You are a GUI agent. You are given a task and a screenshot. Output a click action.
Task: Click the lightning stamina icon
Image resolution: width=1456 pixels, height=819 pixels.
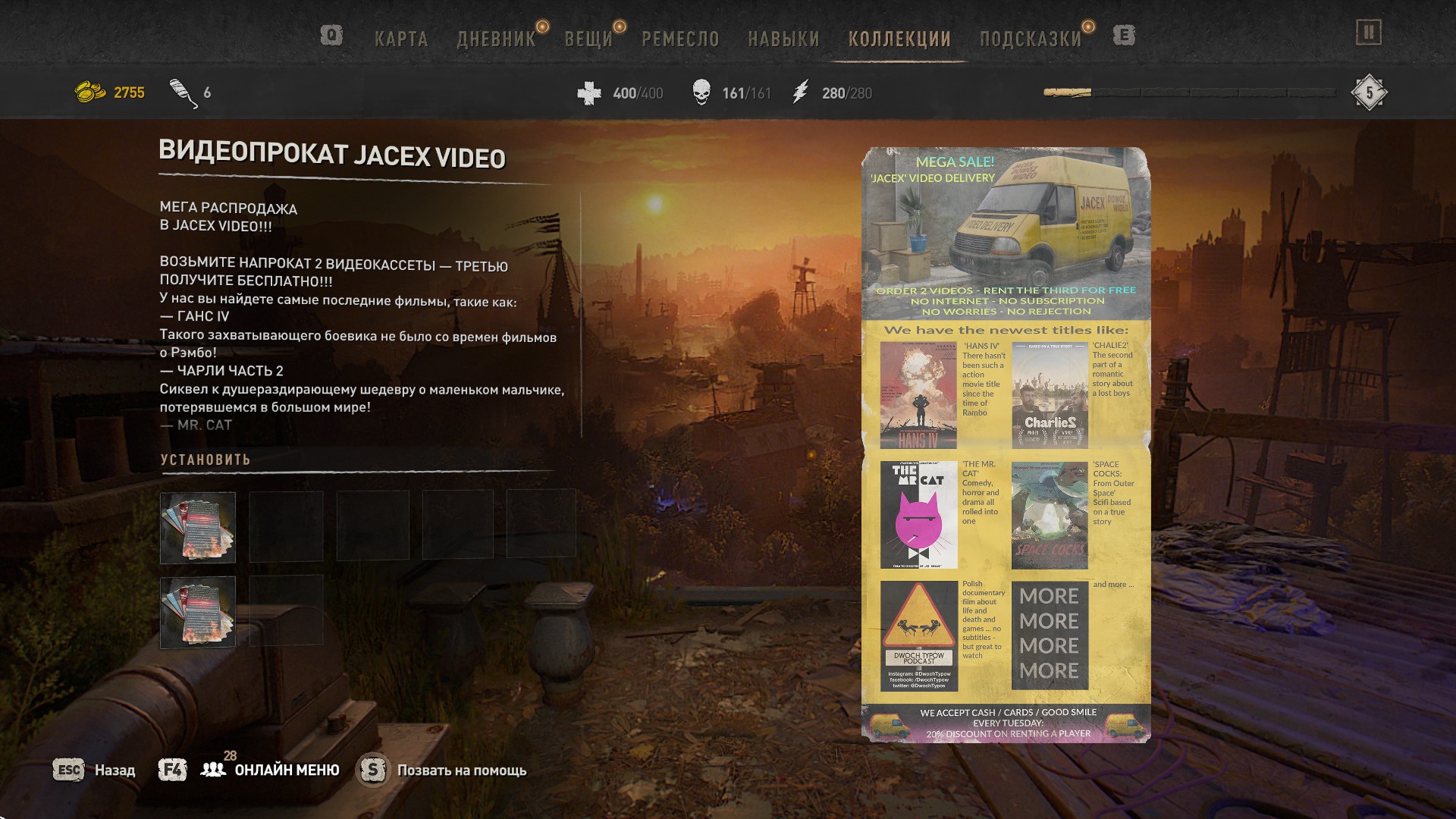coord(801,93)
